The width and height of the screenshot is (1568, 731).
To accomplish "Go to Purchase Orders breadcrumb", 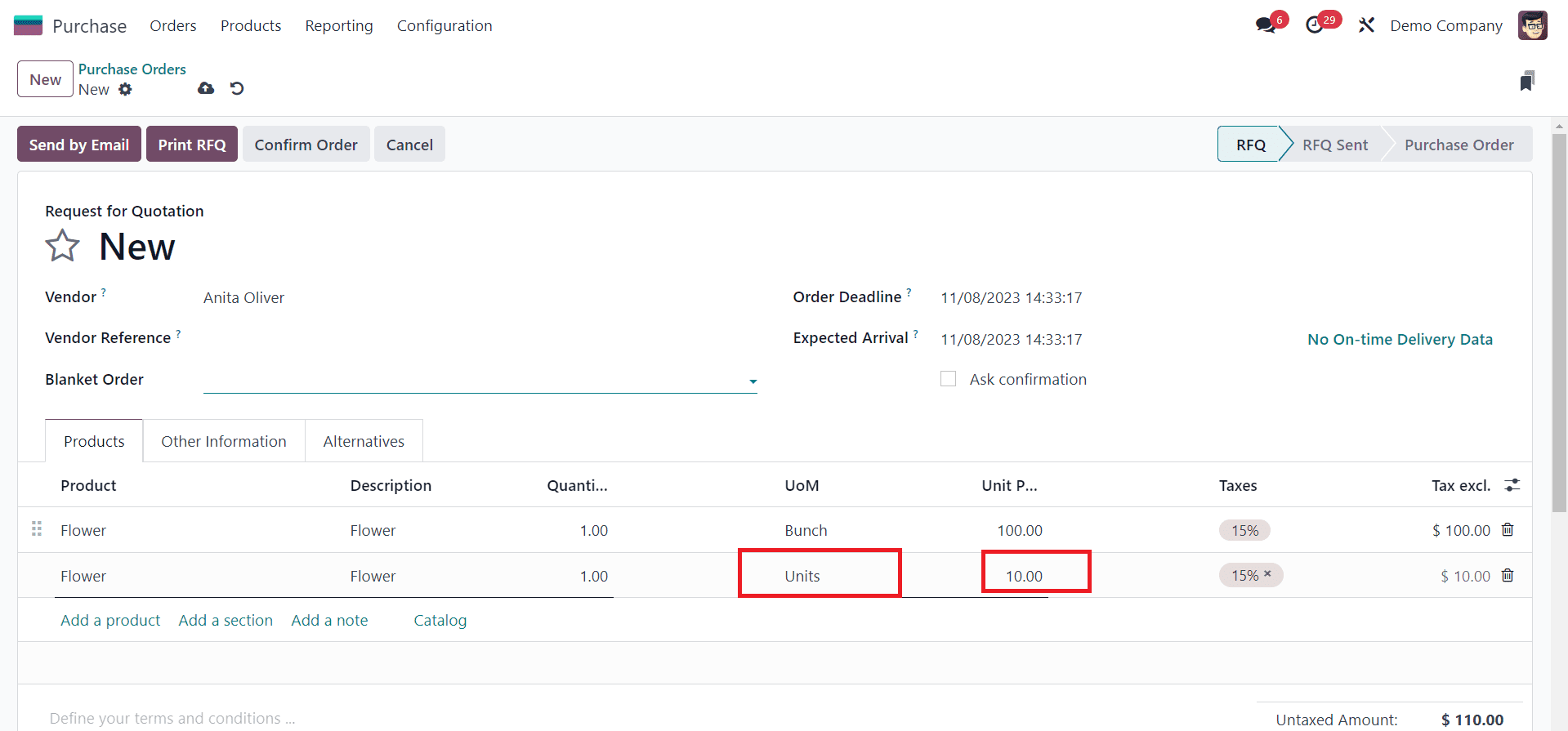I will 132,69.
